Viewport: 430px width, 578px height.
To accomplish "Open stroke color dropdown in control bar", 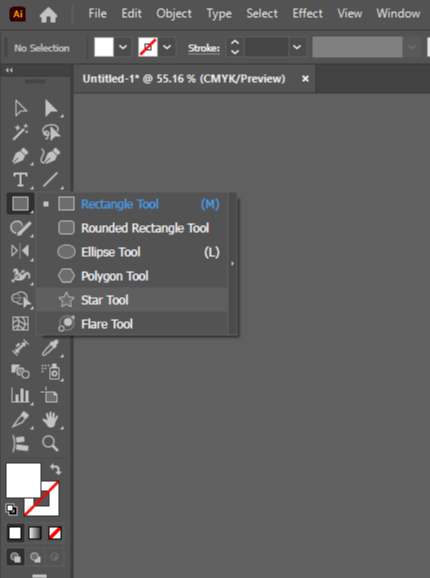I will (167, 48).
